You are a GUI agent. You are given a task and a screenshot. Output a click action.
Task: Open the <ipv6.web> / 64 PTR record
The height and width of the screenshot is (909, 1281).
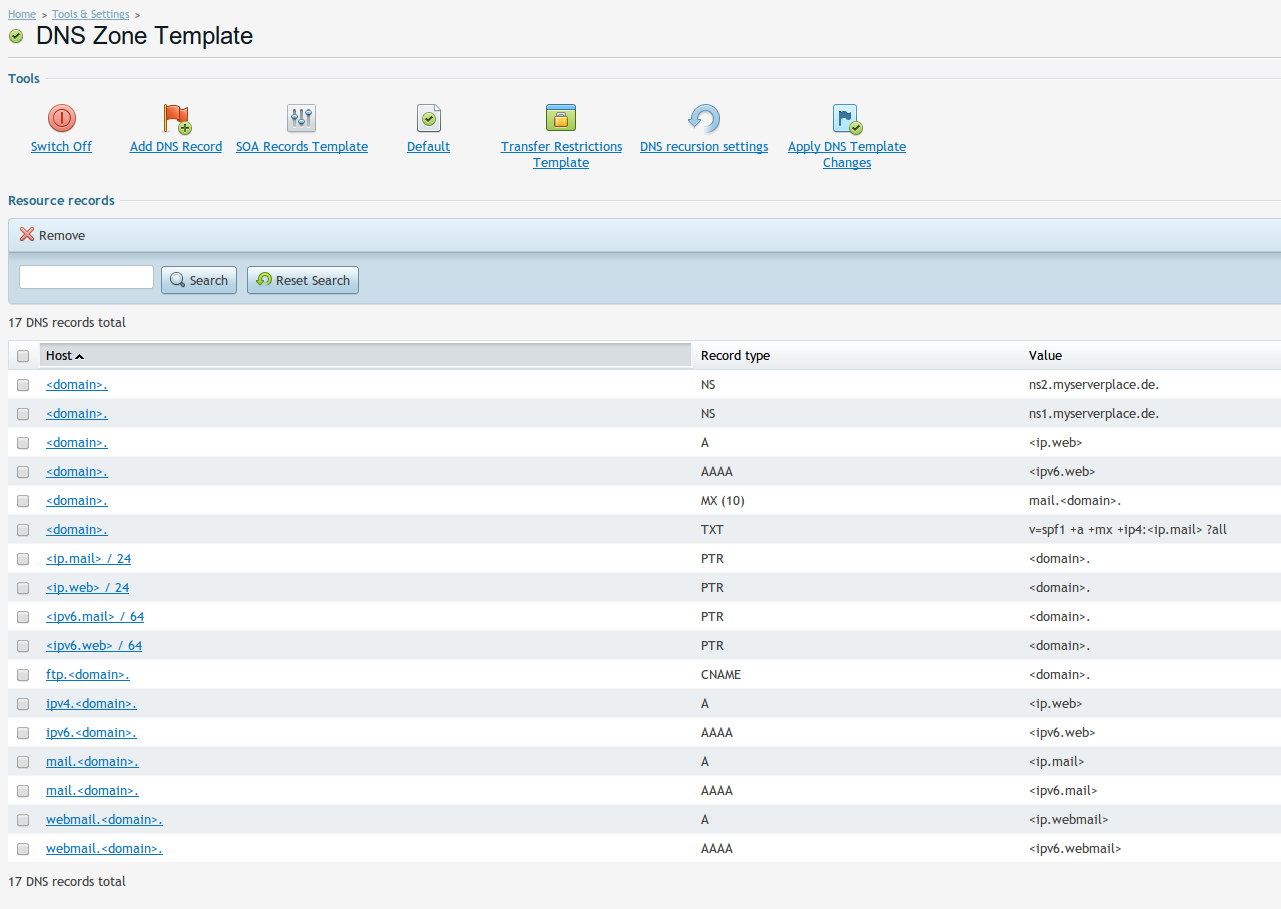click(94, 646)
